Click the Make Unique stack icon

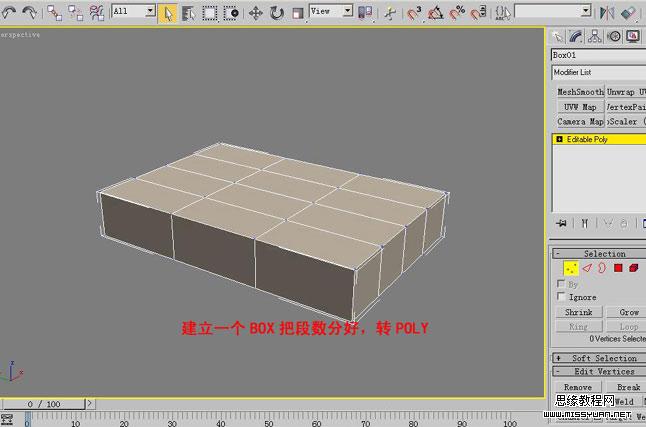tap(607, 224)
